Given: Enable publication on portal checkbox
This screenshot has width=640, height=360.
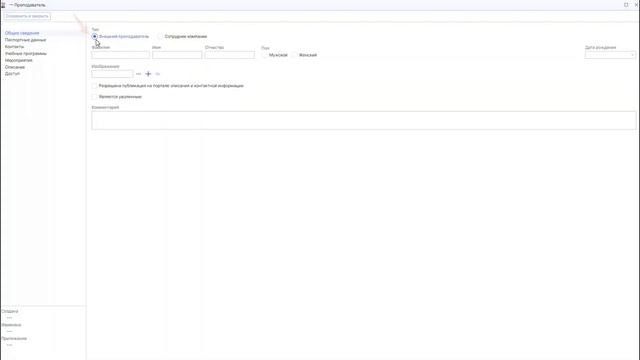Looking at the screenshot, I should click(x=94, y=86).
